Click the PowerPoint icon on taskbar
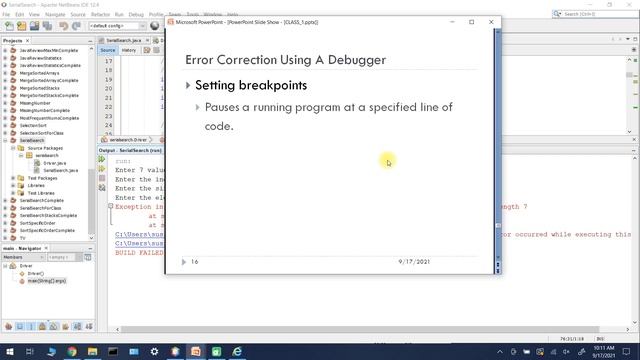The height and width of the screenshot is (360, 640). click(x=196, y=351)
